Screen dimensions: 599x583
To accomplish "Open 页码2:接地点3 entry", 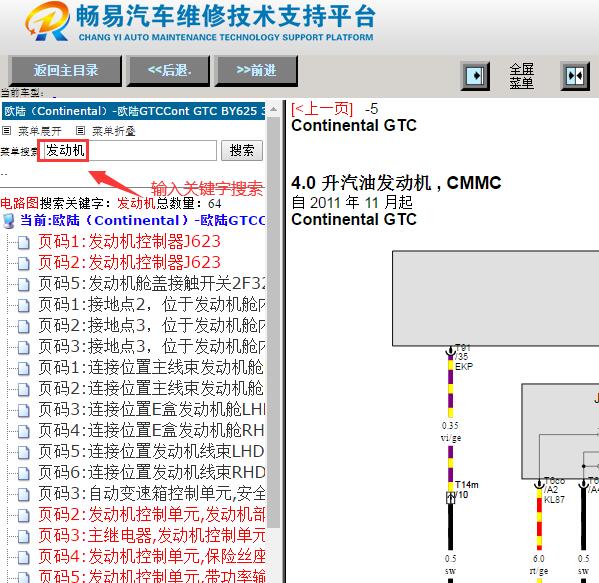I will (152, 326).
